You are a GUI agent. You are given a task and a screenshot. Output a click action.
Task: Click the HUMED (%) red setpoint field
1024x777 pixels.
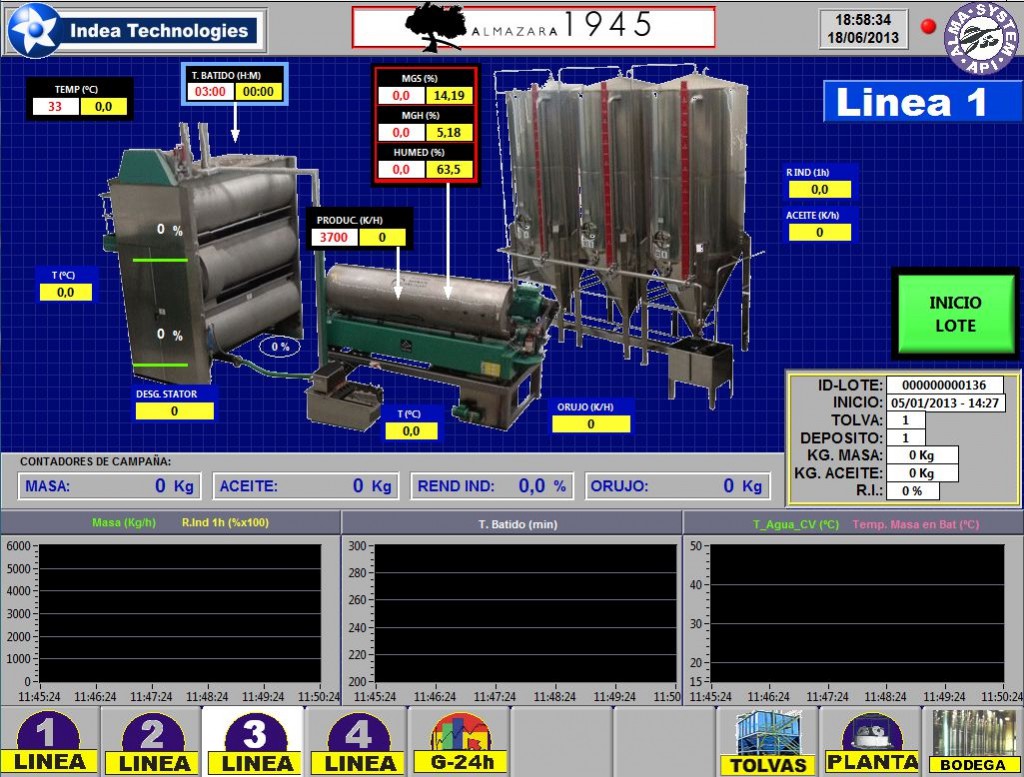(x=401, y=170)
